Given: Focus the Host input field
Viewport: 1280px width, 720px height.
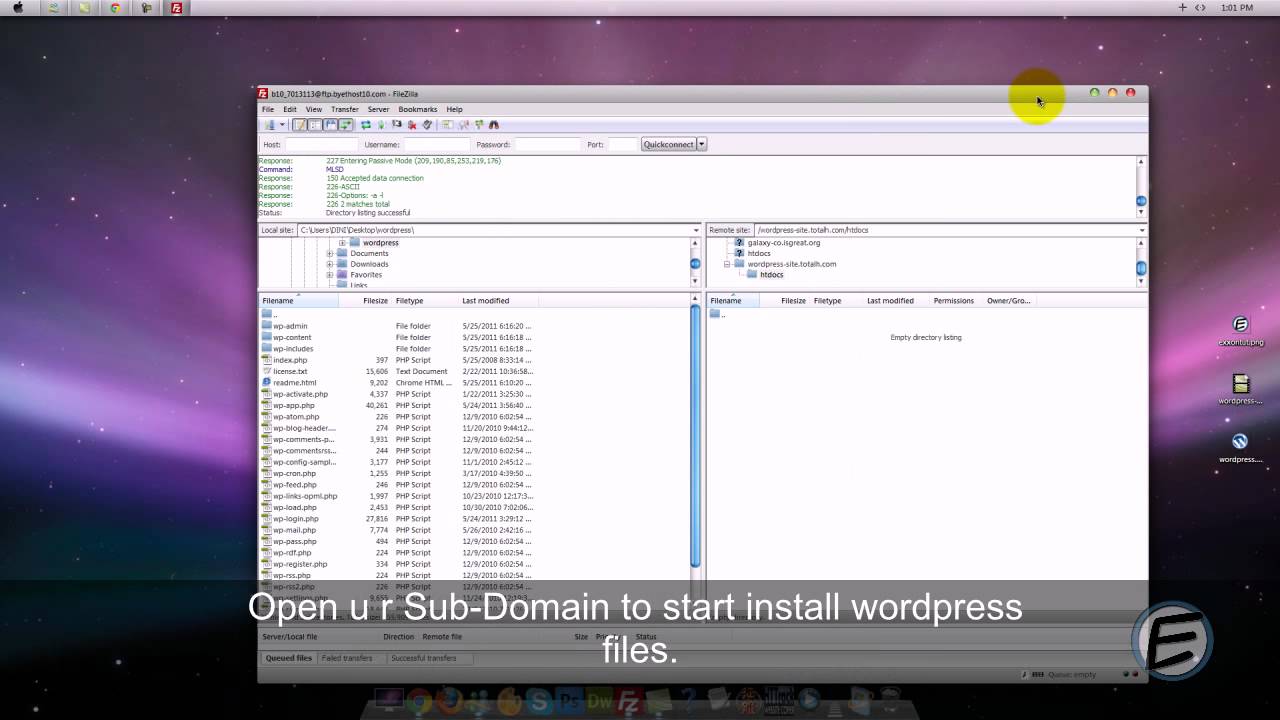Looking at the screenshot, I should (x=321, y=144).
